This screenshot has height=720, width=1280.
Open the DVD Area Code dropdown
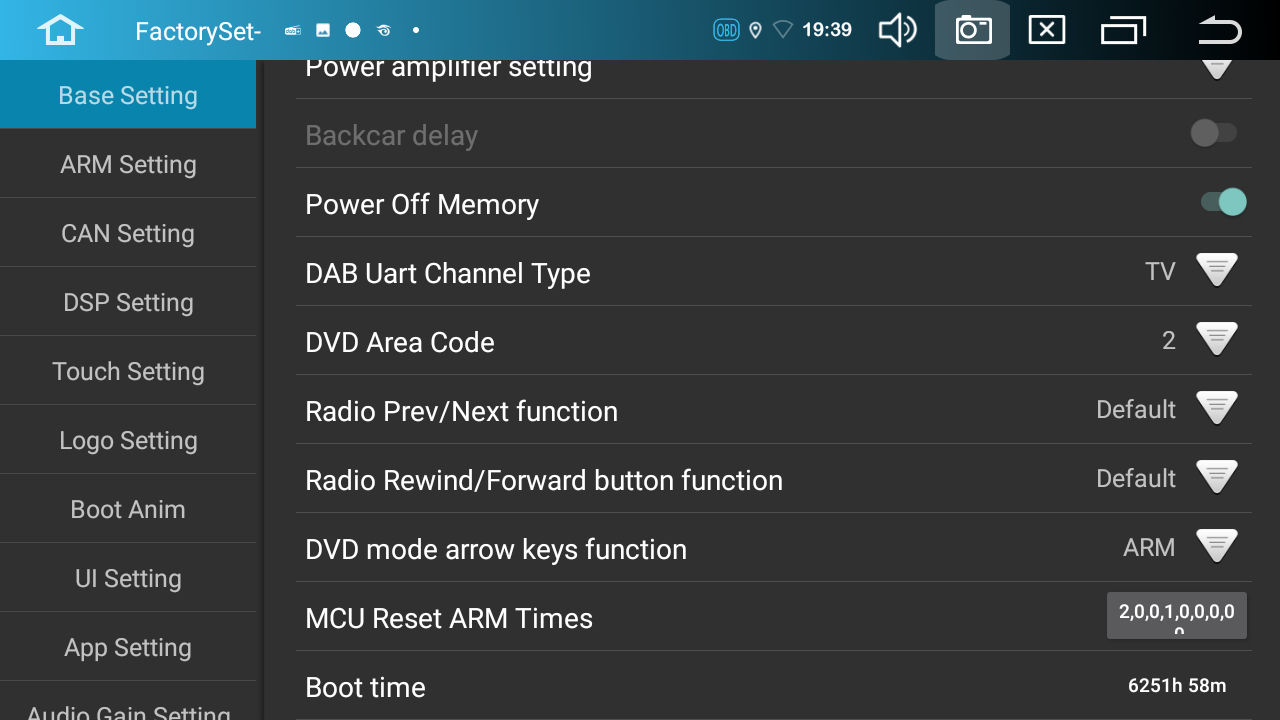click(1217, 340)
